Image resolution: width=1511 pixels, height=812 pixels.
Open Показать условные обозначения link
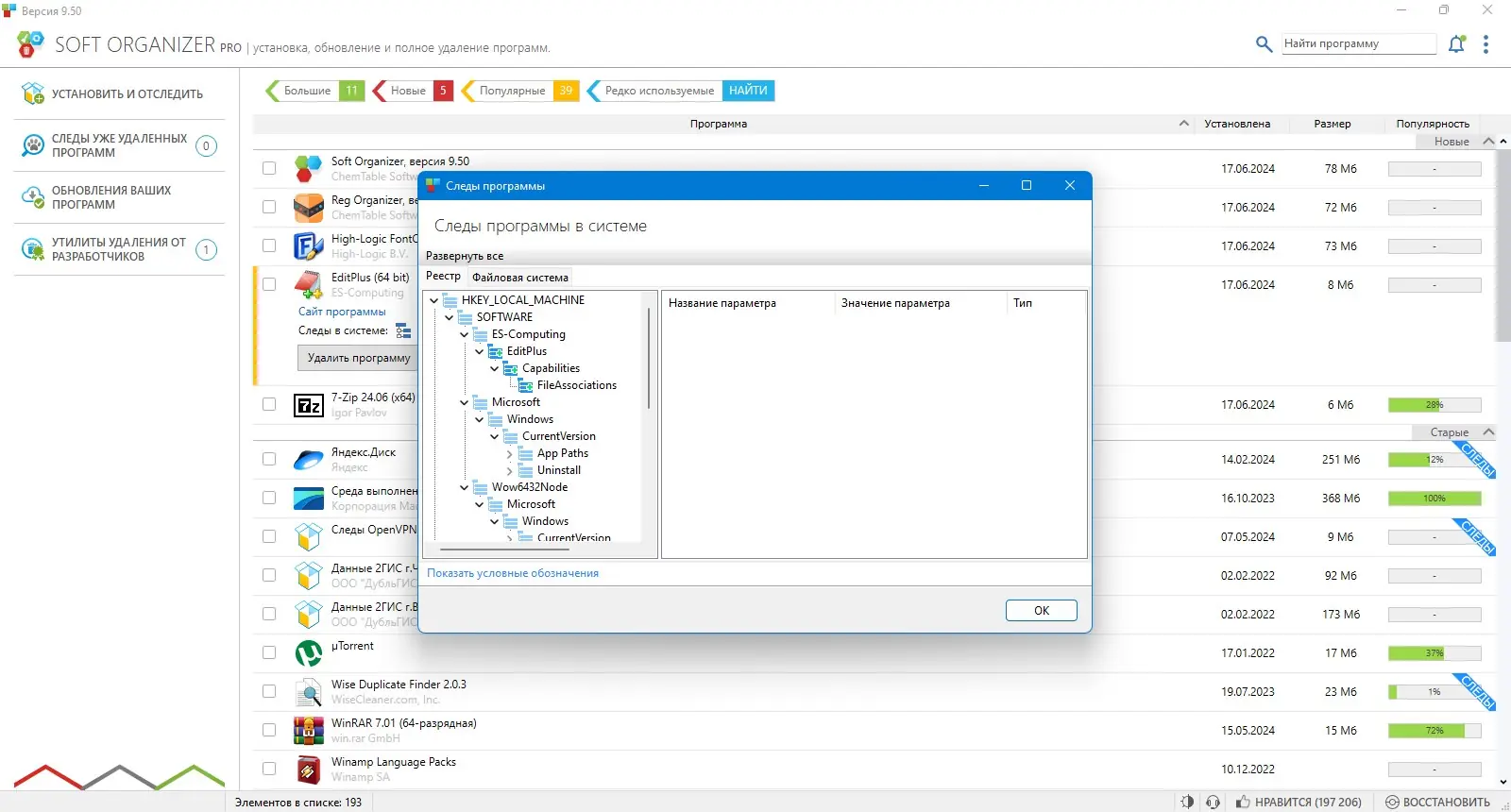coord(513,573)
